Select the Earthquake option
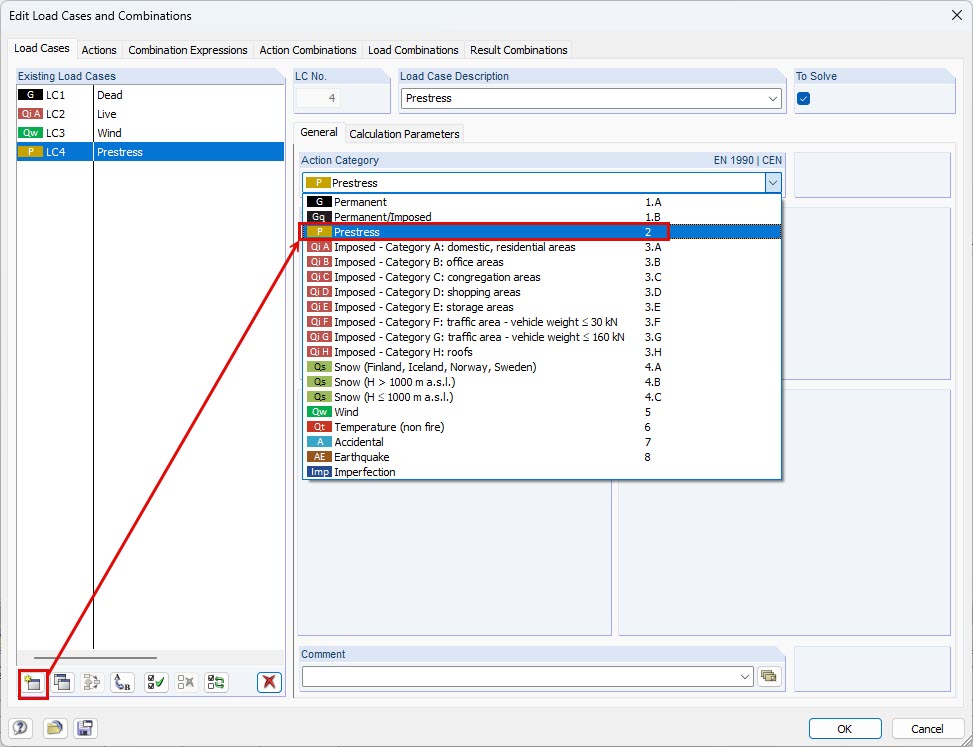This screenshot has height=747, width=973. [x=542, y=457]
